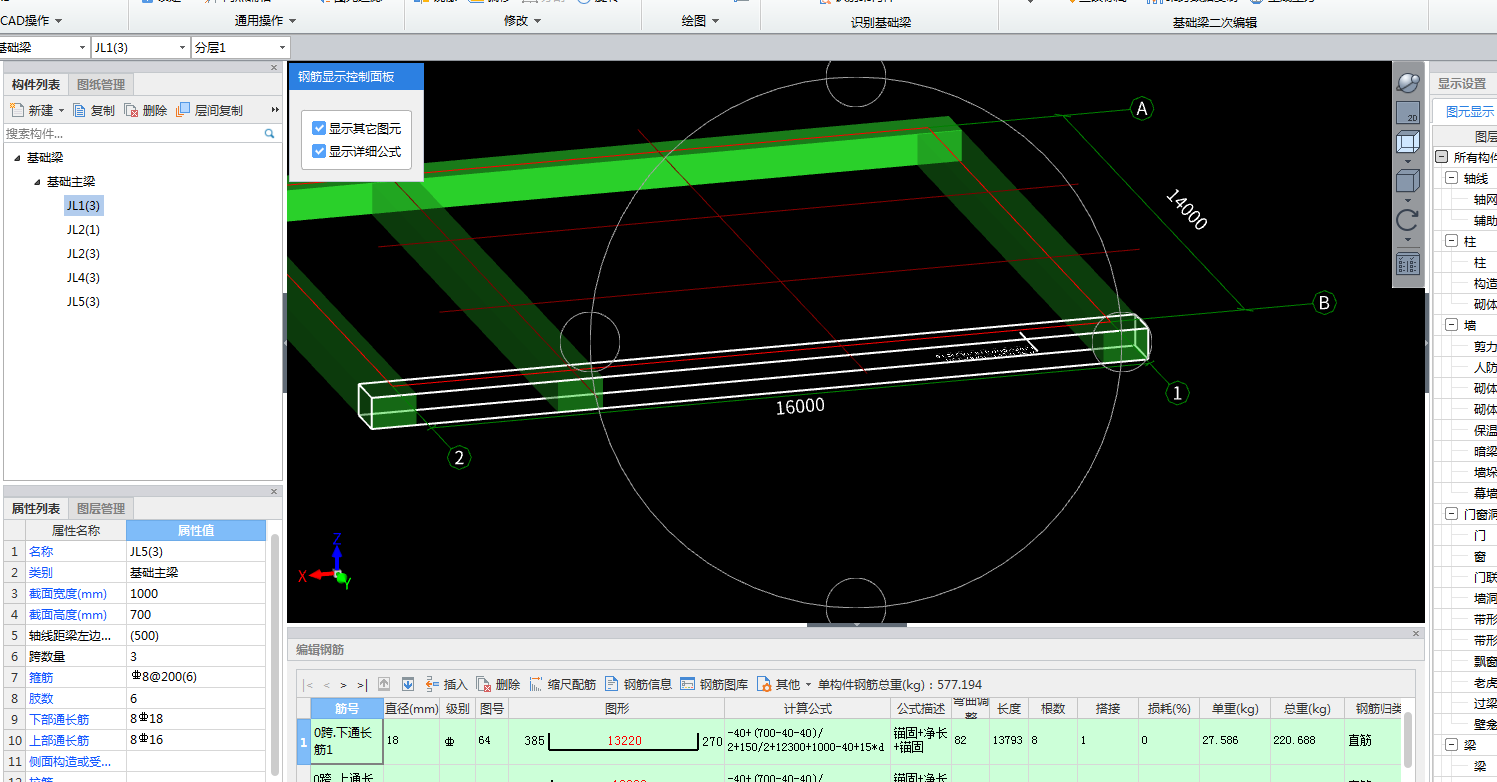Switch to 属性列表 tab
Image resolution: width=1497 pixels, height=782 pixels.
click(x=35, y=508)
